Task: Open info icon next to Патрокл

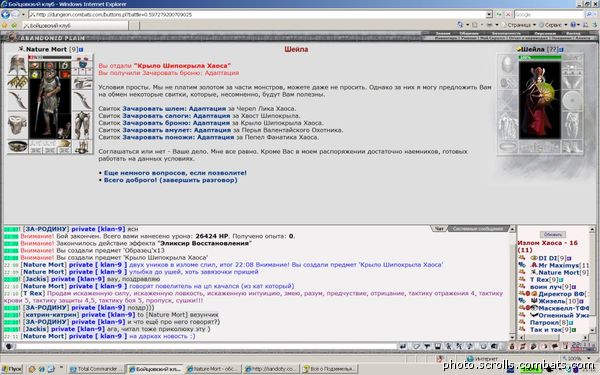Action: pos(571,323)
